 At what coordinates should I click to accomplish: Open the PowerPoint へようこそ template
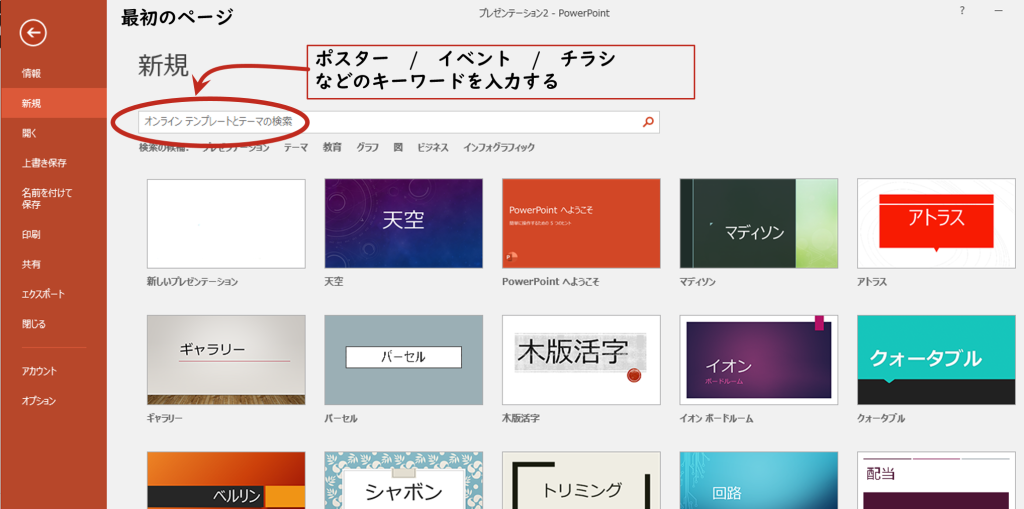click(x=581, y=223)
